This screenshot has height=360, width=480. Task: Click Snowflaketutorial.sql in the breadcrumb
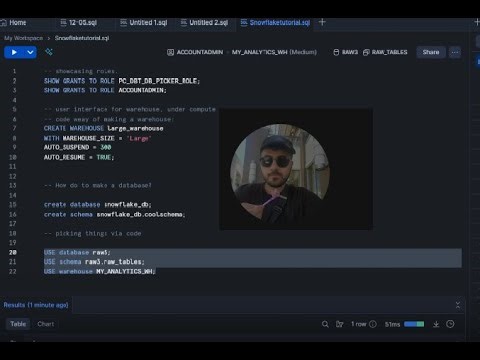point(82,38)
